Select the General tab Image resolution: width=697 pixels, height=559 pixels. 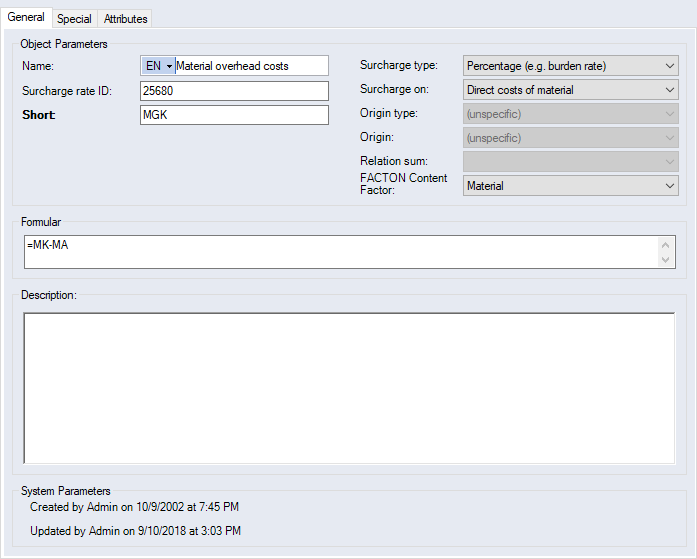pyautogui.click(x=26, y=18)
